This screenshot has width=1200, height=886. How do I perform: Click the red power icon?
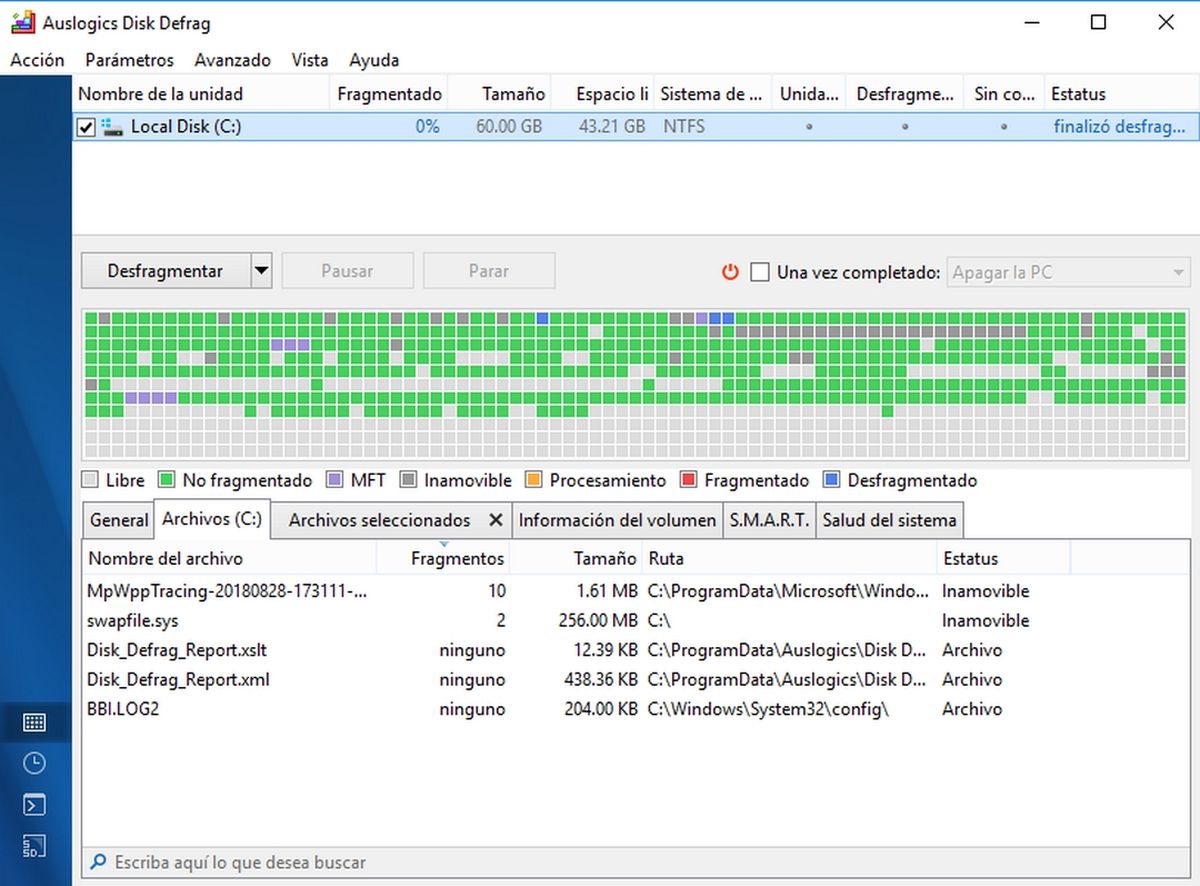(730, 272)
